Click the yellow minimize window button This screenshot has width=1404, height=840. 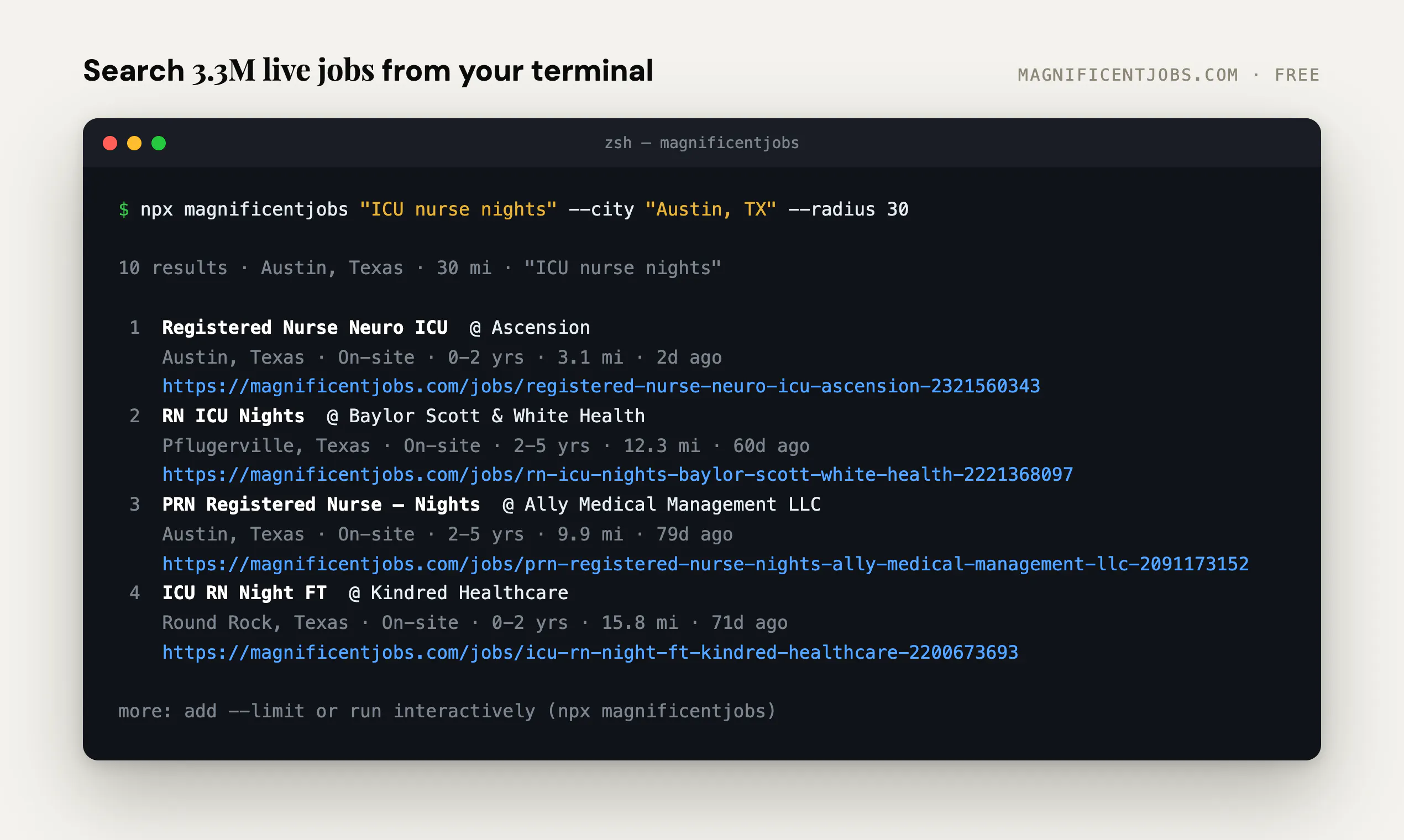[134, 143]
